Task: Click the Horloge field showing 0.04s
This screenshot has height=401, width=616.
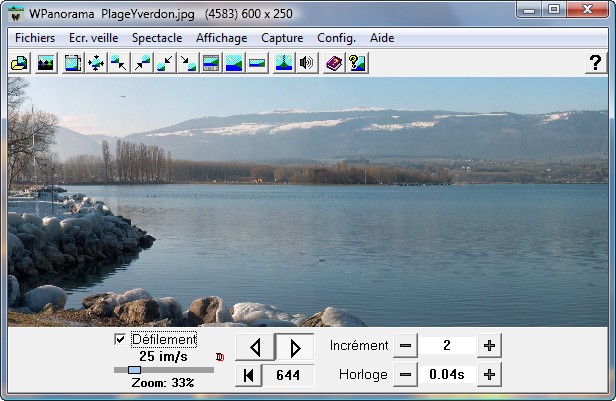Action: click(x=447, y=375)
